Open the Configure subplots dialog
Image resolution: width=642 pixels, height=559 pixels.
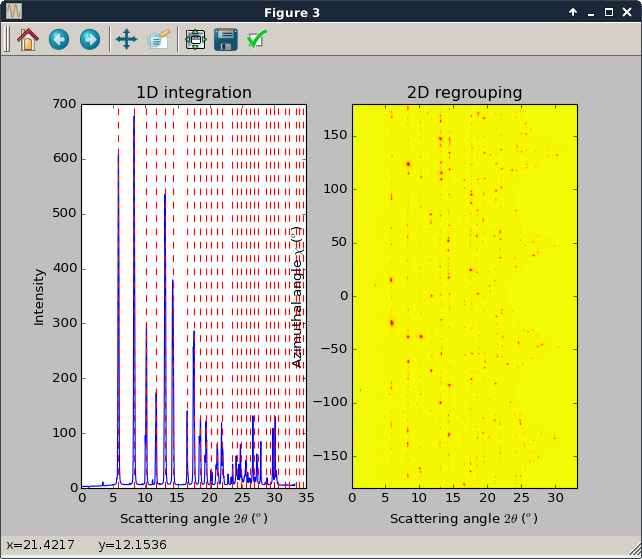point(195,39)
